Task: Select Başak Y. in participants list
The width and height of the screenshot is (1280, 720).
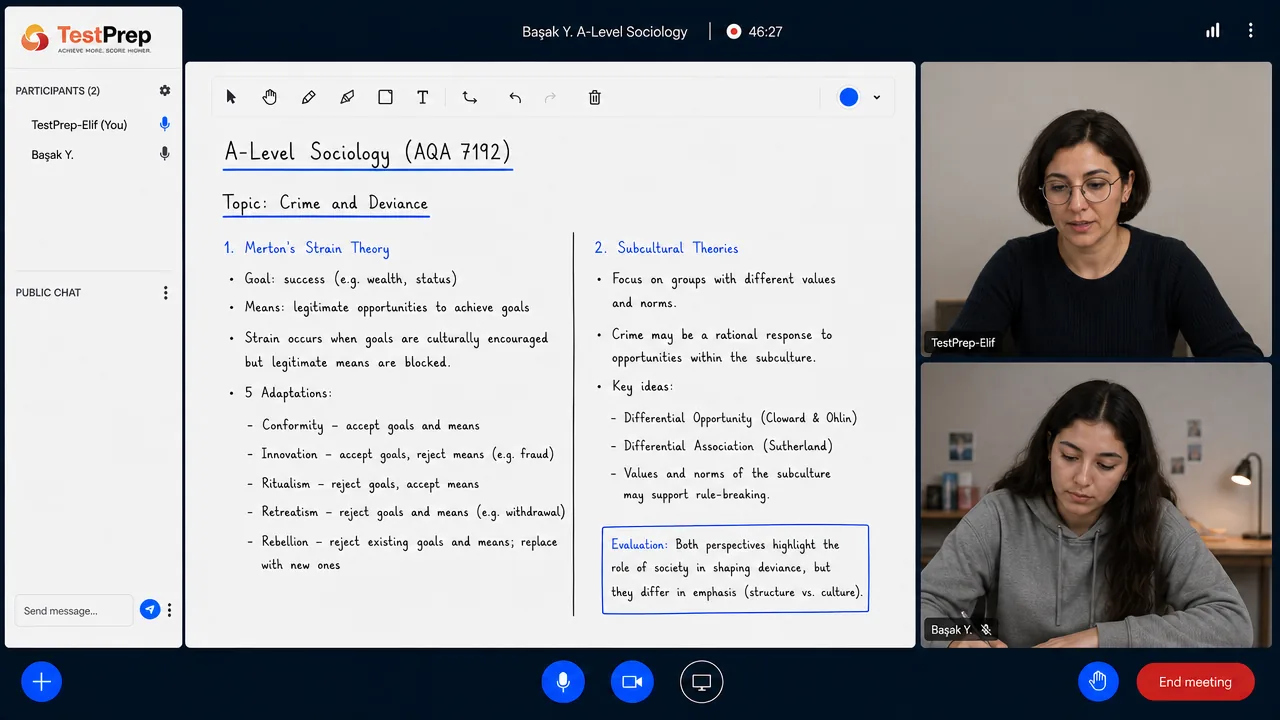Action: [x=52, y=155]
